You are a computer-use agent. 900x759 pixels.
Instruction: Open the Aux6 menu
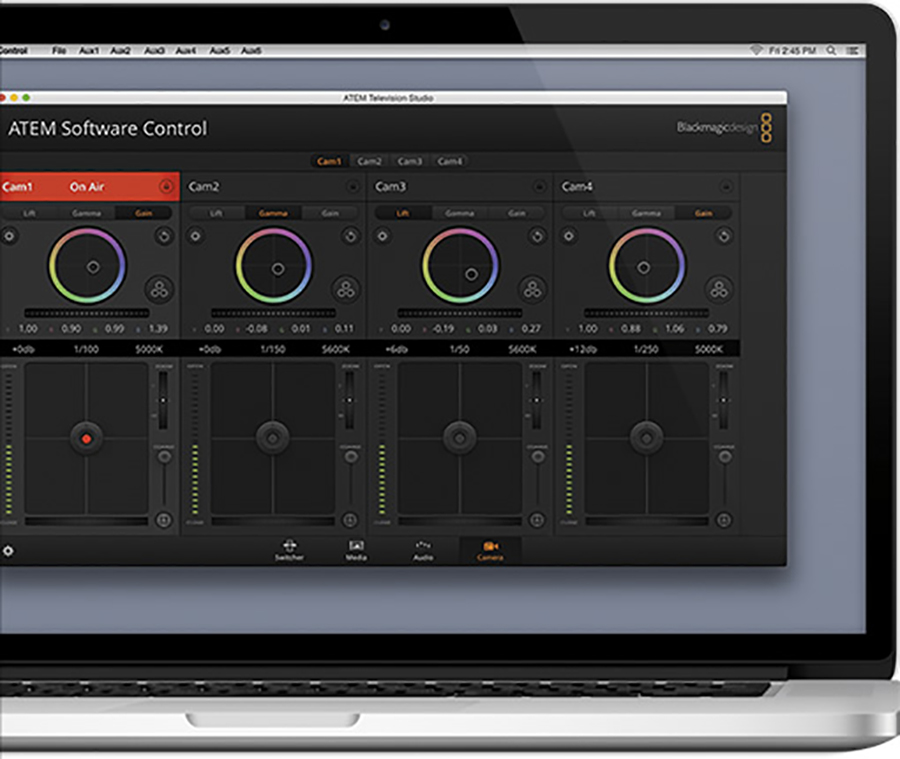pyautogui.click(x=251, y=51)
